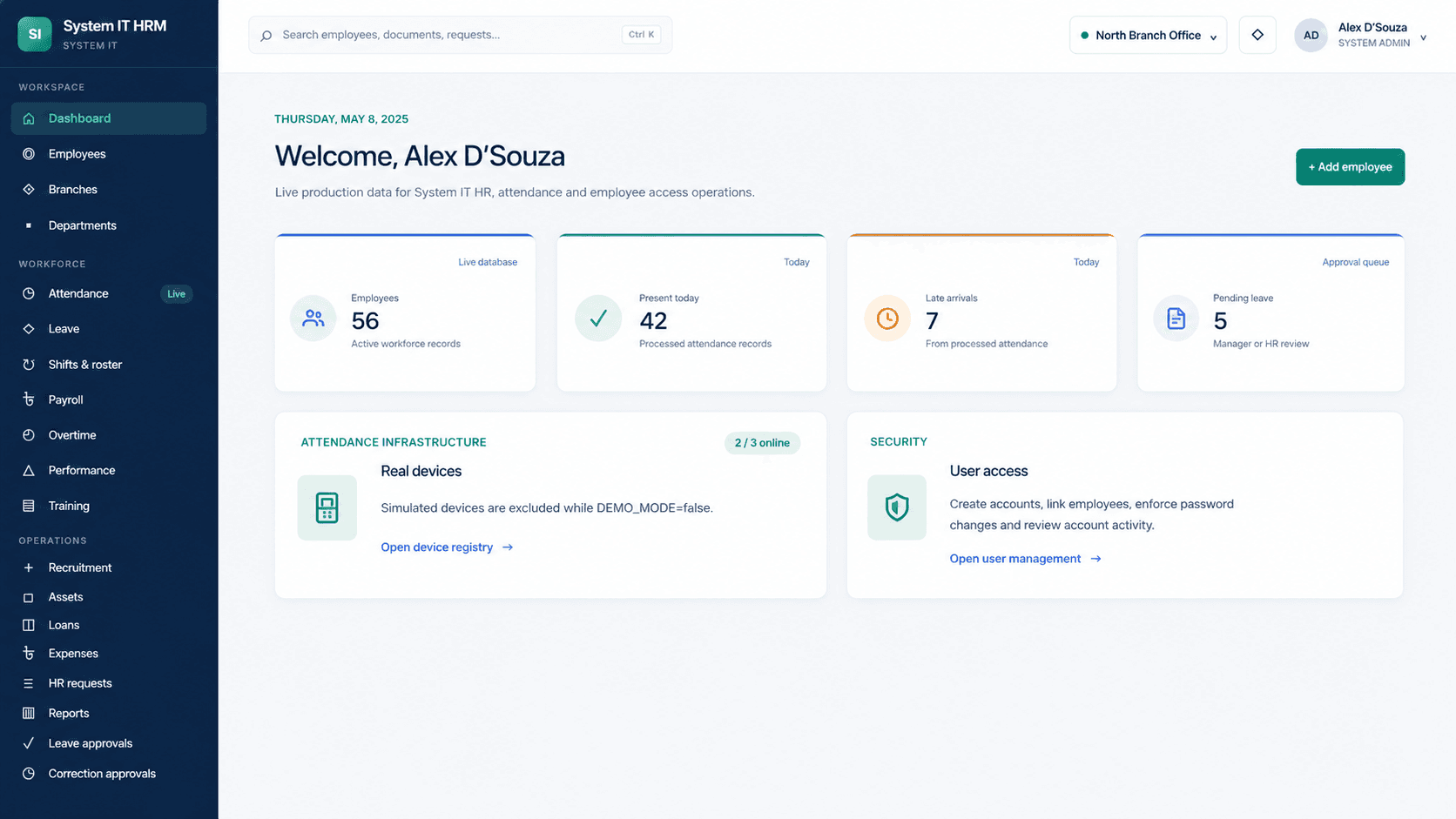Click the Attendance clock icon in sidebar
Image resolution: width=1456 pixels, height=819 pixels.
tap(29, 294)
